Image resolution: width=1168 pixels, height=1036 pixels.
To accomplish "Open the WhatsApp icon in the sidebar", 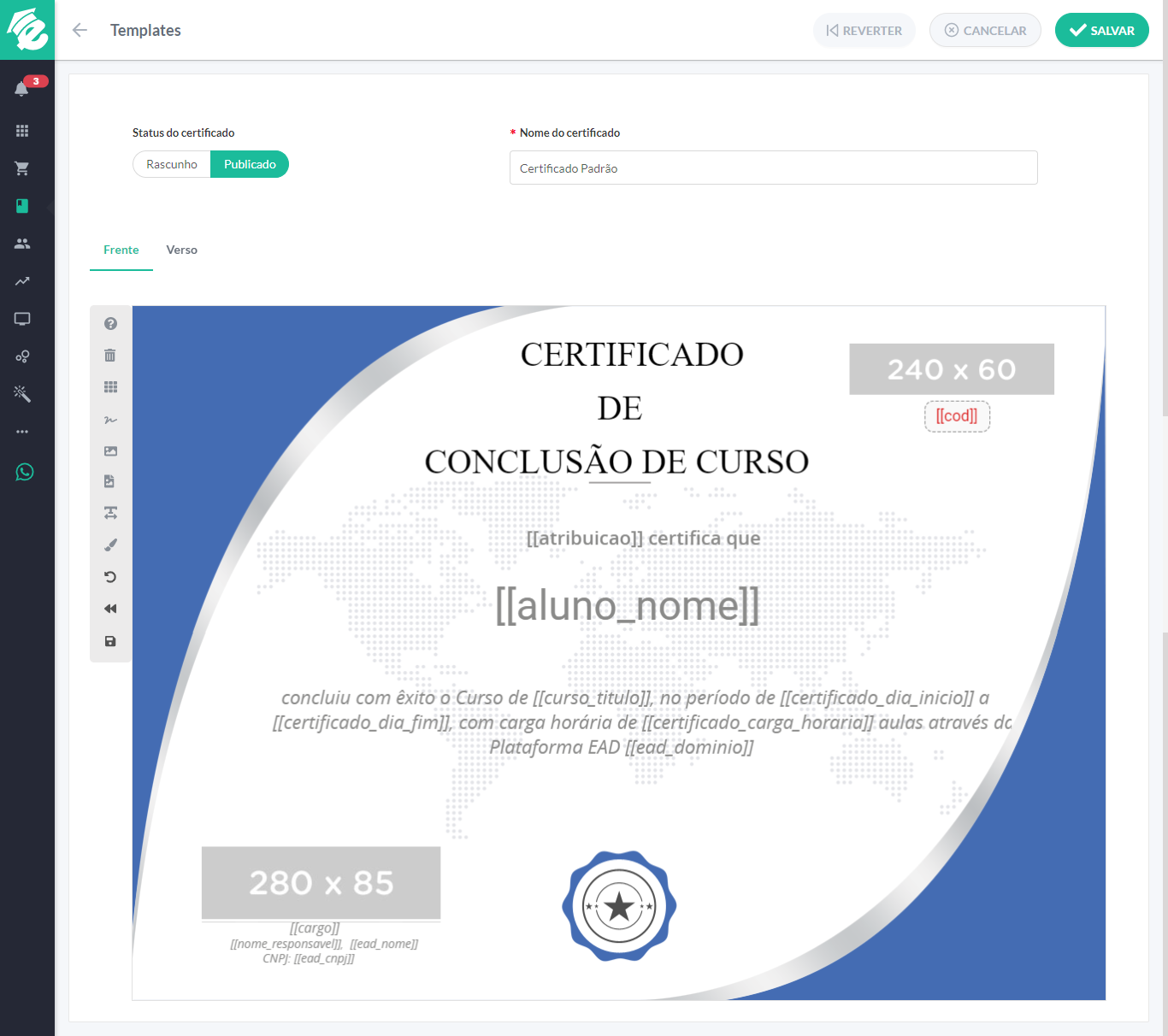I will tap(23, 471).
